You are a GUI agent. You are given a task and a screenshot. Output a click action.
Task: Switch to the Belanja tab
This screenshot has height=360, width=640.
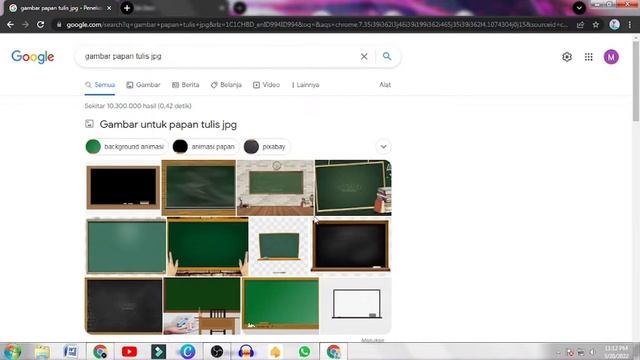click(x=226, y=85)
